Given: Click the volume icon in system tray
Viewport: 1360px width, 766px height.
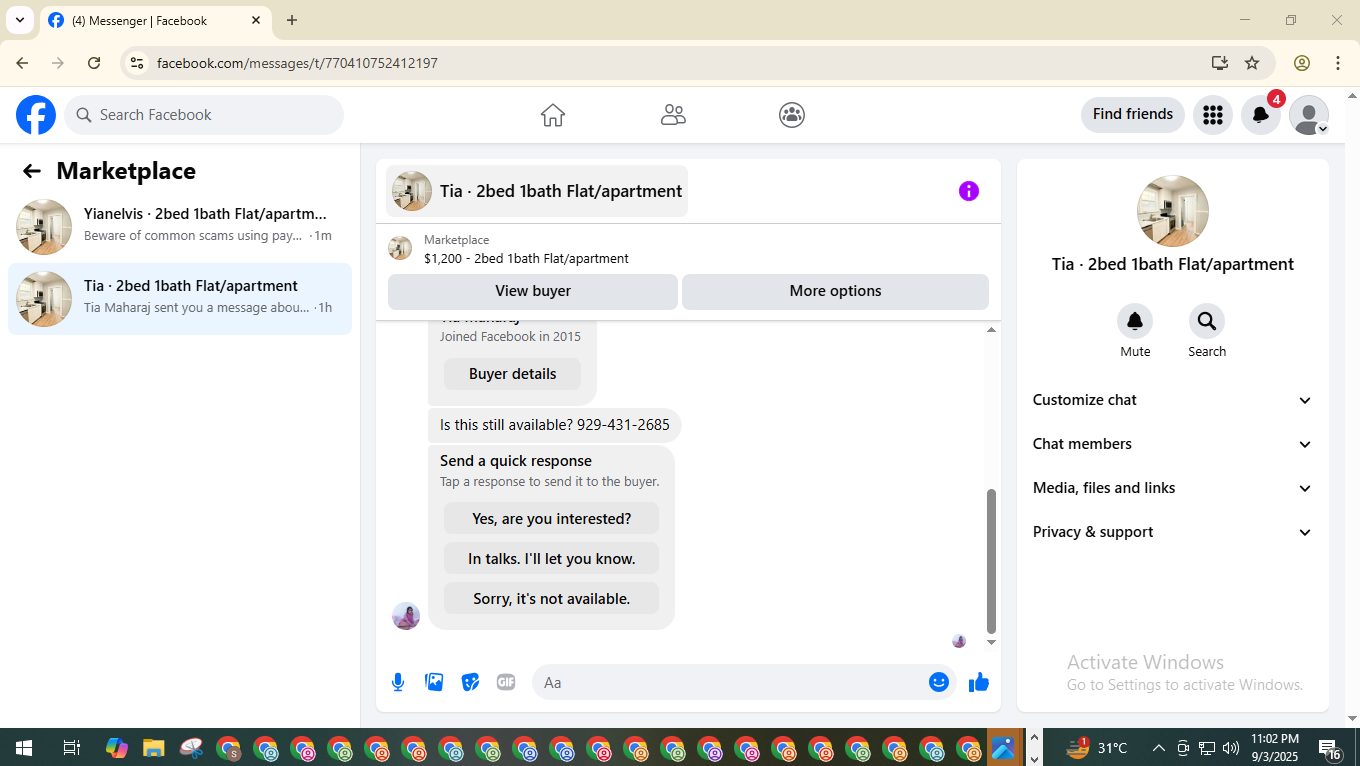Looking at the screenshot, I should 1231,748.
